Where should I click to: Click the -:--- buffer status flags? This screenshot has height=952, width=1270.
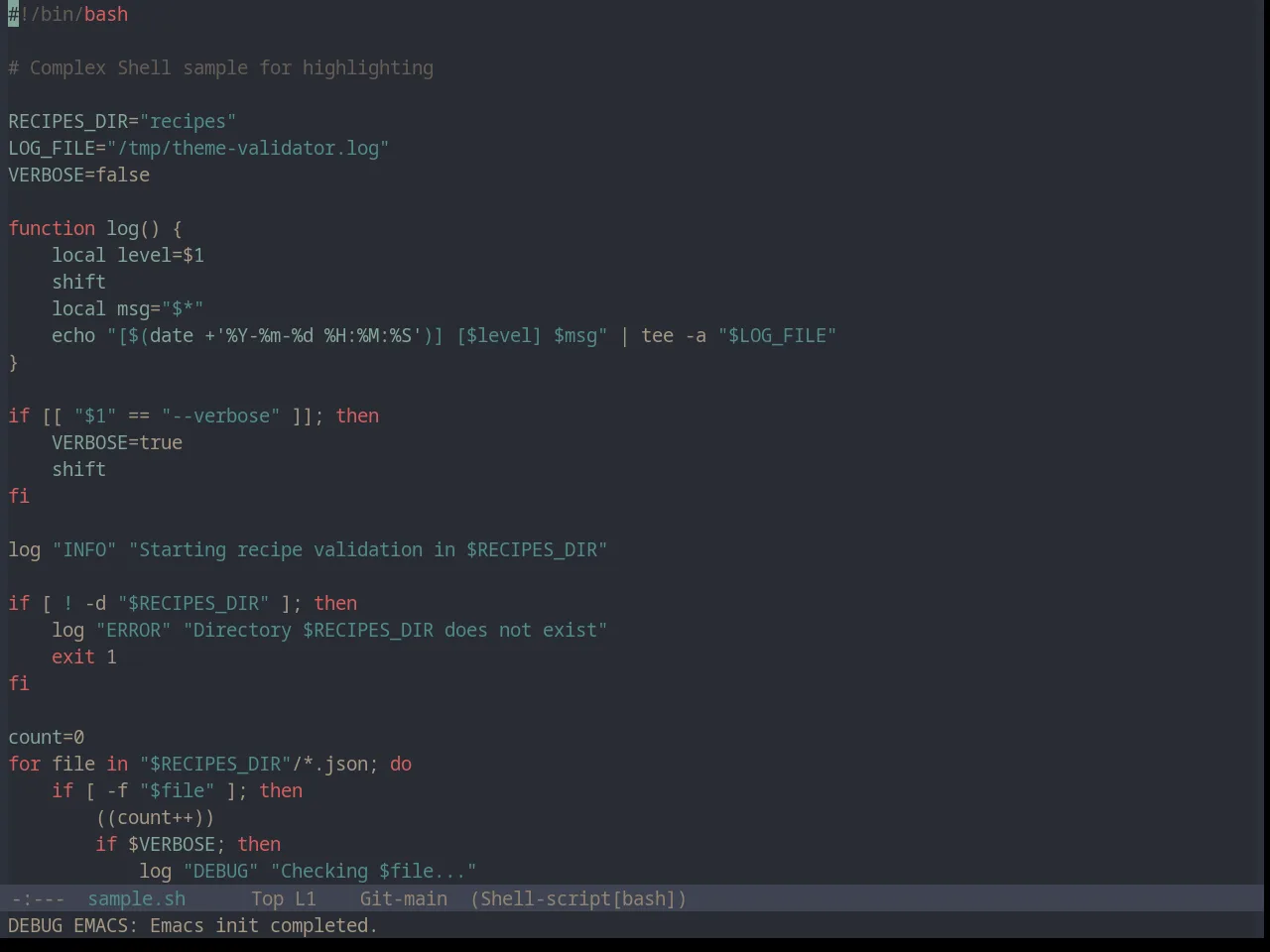(x=38, y=898)
